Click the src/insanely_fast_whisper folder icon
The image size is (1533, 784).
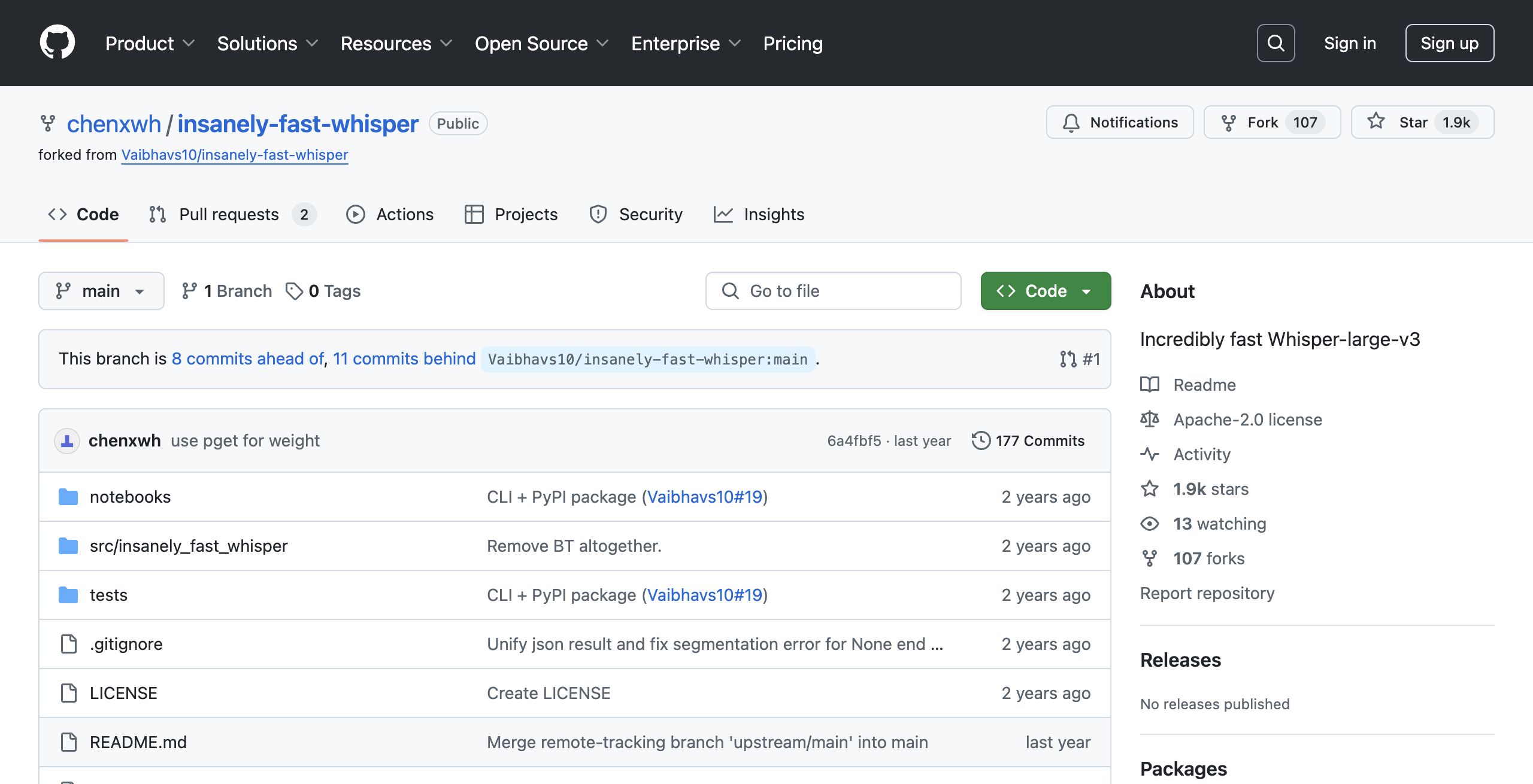coord(68,546)
